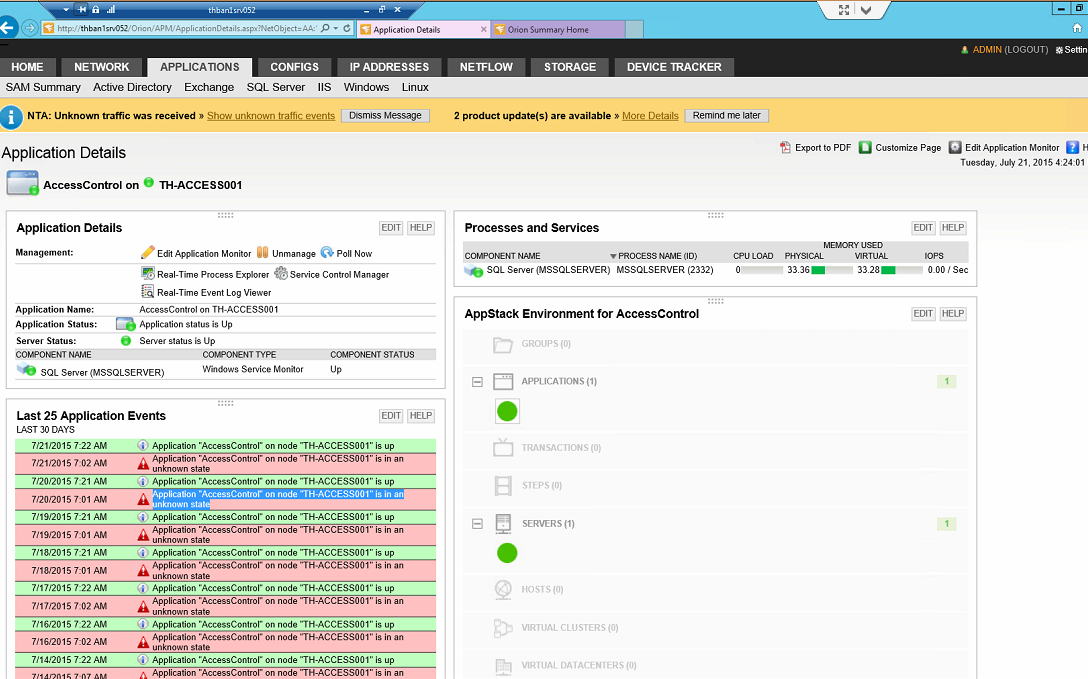Expand the remote session toolbar chevron at top
The width and height of the screenshot is (1088, 679).
(x=866, y=10)
